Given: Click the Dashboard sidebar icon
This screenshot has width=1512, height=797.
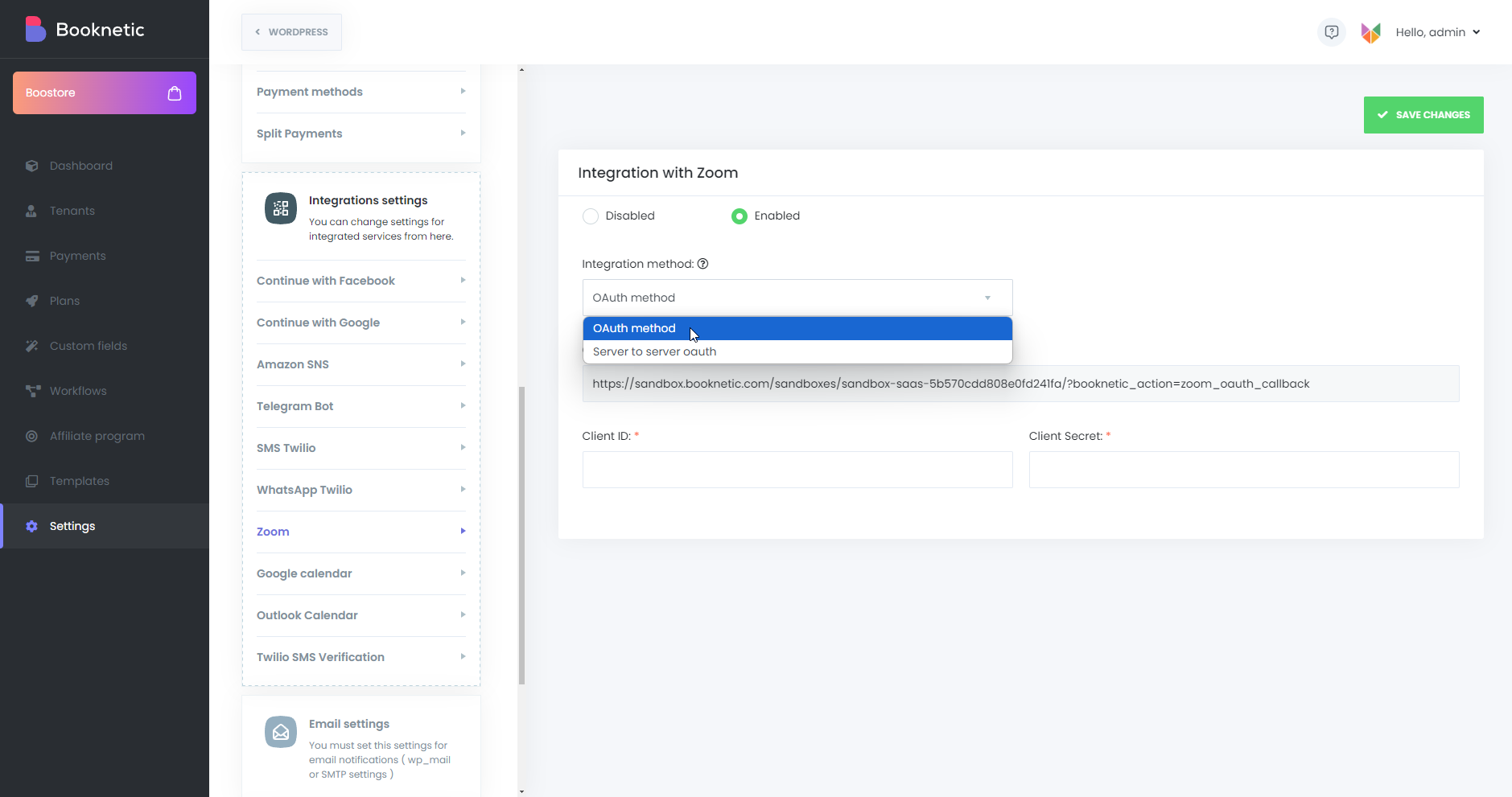Looking at the screenshot, I should pyautogui.click(x=32, y=166).
